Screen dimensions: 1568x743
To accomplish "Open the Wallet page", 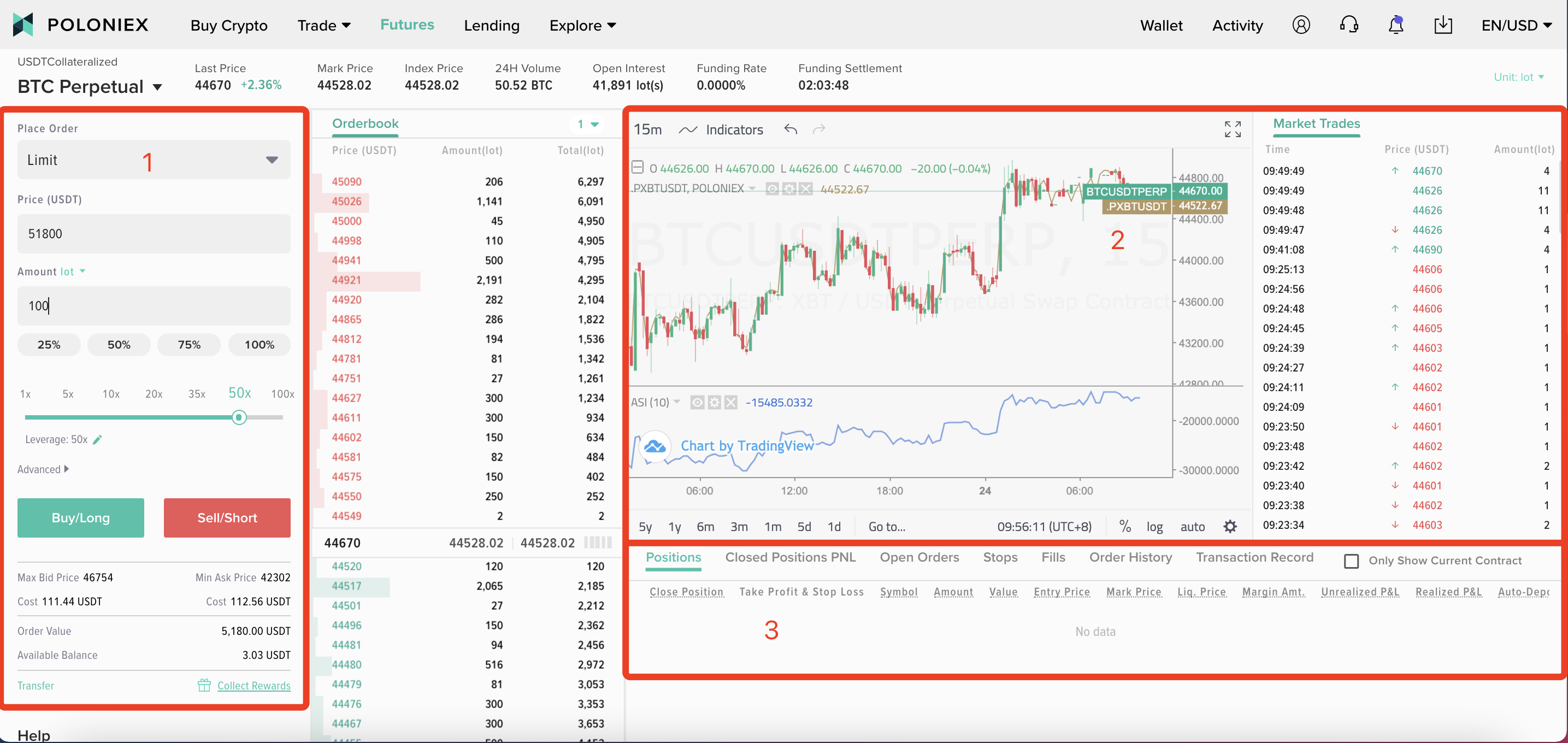I will coord(1161,25).
